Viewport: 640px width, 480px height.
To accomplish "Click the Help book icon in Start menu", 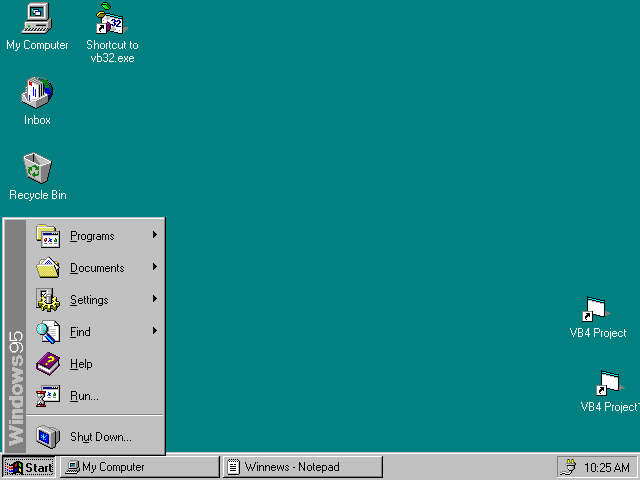I will [x=48, y=364].
